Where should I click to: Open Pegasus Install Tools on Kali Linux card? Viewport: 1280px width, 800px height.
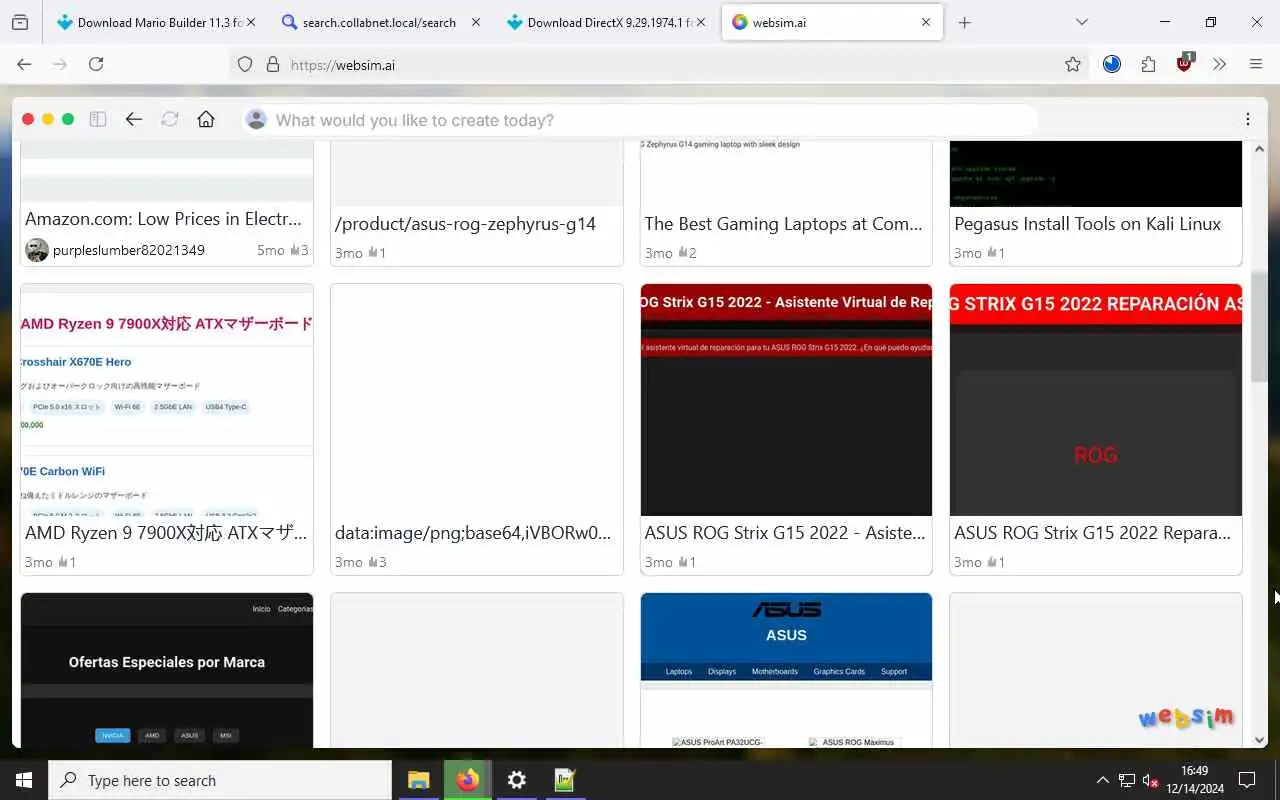pyautogui.click(x=1087, y=224)
